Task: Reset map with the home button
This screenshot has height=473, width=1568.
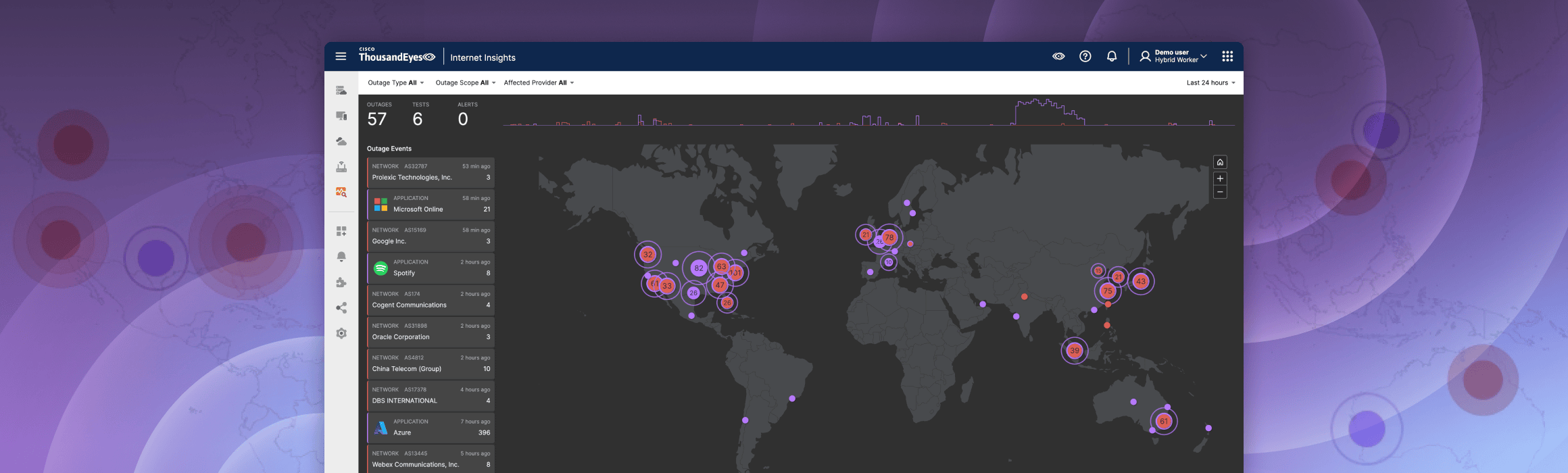Action: click(x=1220, y=162)
